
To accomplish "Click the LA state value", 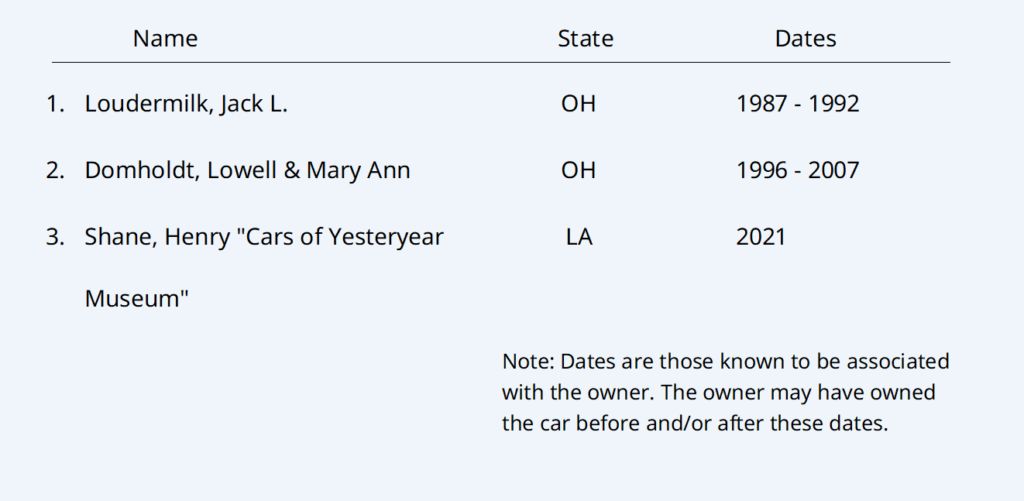I will pyautogui.click(x=578, y=237).
